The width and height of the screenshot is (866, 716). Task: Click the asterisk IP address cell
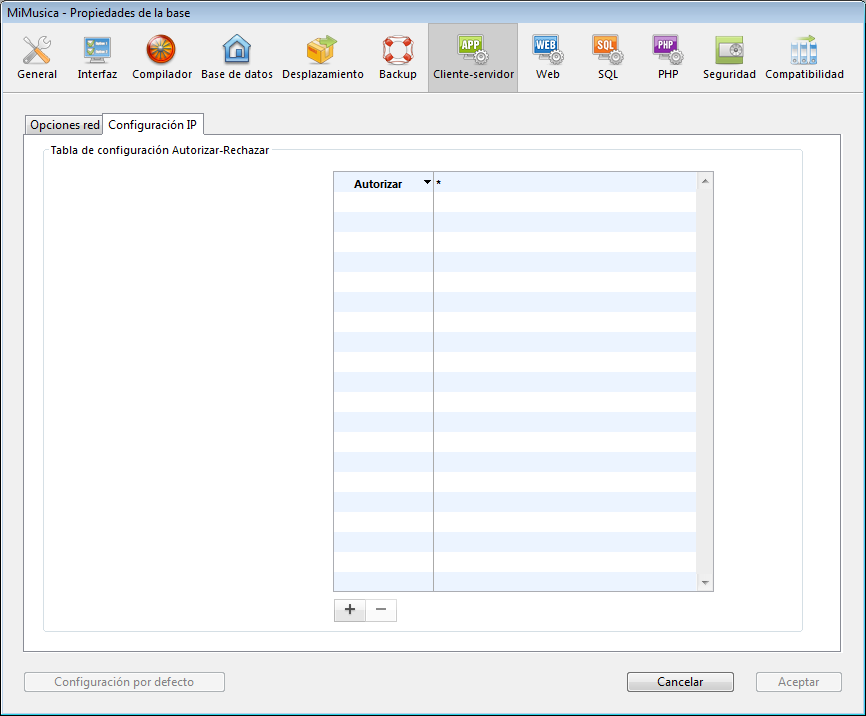point(564,182)
